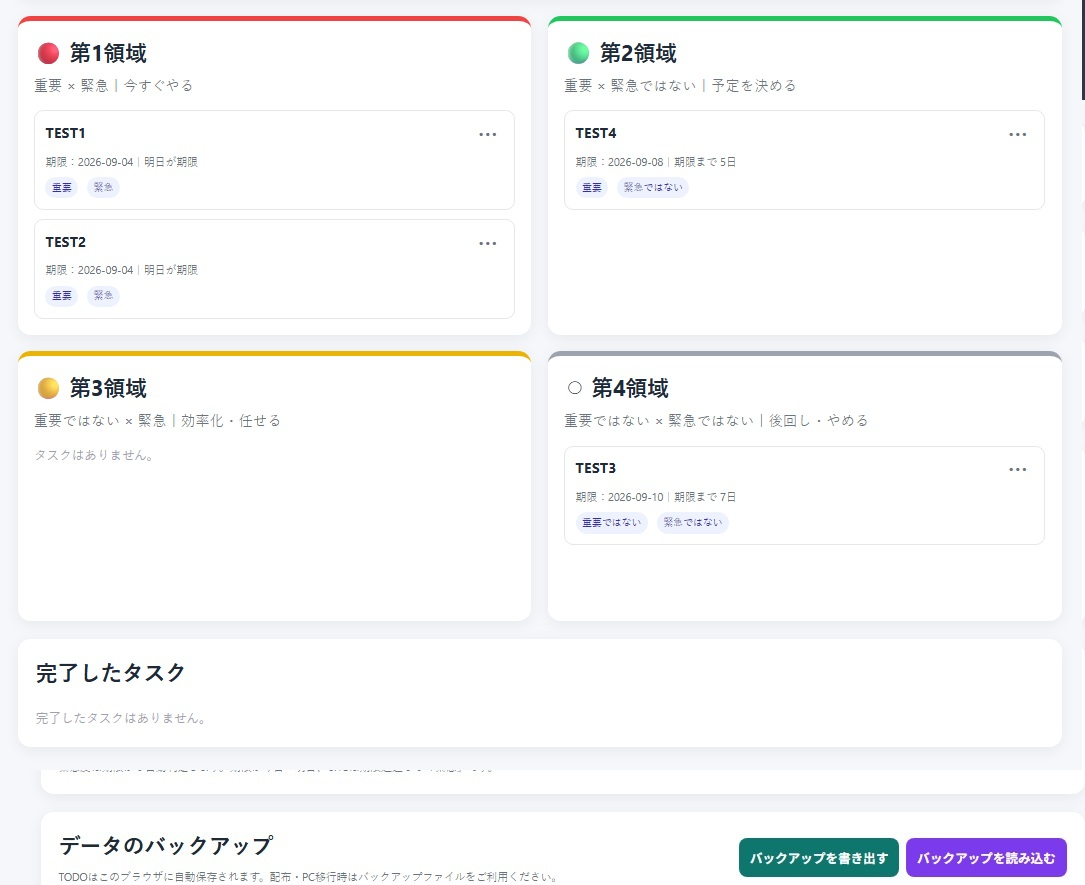Open the three-dot menu on TEST3 card
This screenshot has height=885, width=1085.
[1017, 469]
